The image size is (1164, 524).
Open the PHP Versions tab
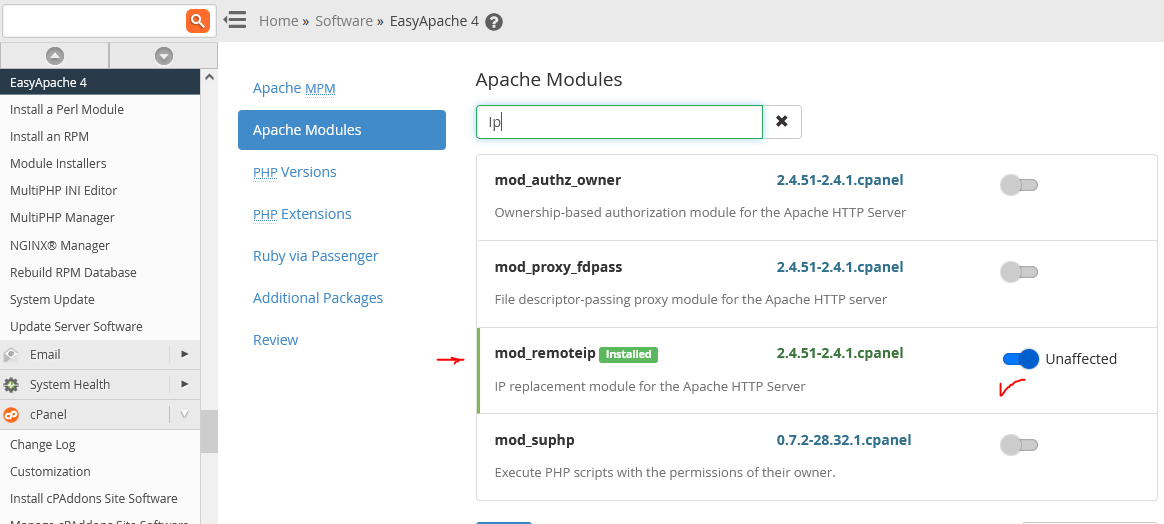pyautogui.click(x=295, y=172)
